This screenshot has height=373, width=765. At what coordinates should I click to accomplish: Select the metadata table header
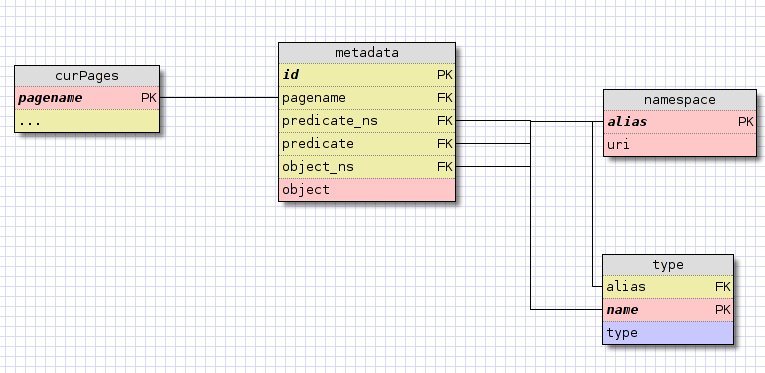pos(367,53)
